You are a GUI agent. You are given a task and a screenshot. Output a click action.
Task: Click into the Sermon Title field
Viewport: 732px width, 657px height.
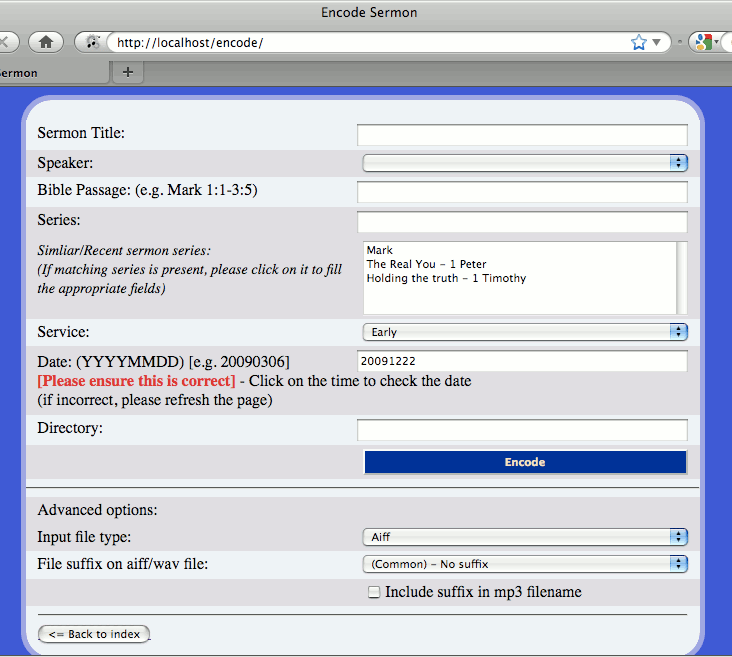pyautogui.click(x=522, y=135)
